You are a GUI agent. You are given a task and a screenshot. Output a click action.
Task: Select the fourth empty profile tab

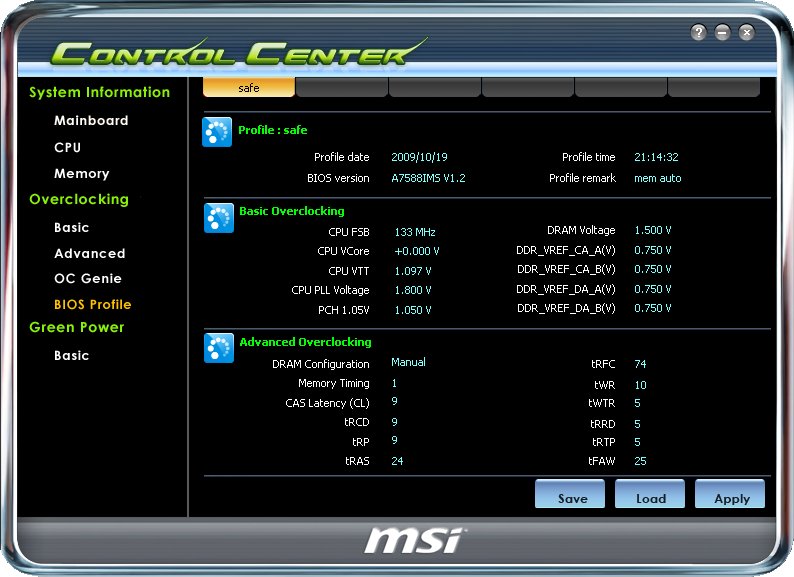pos(528,87)
